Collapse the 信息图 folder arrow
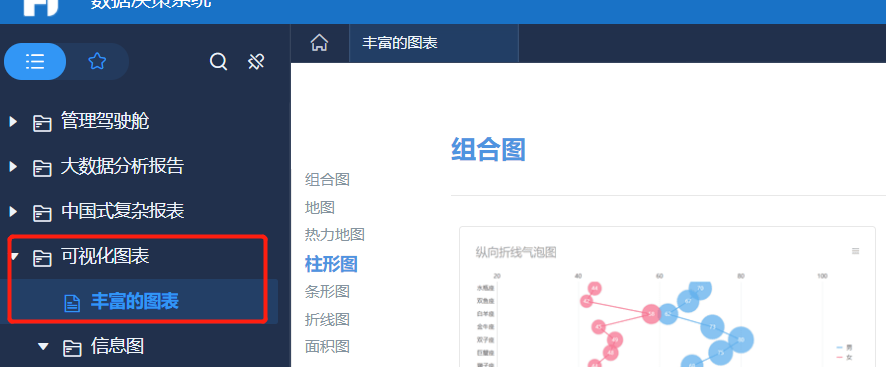 (x=44, y=346)
